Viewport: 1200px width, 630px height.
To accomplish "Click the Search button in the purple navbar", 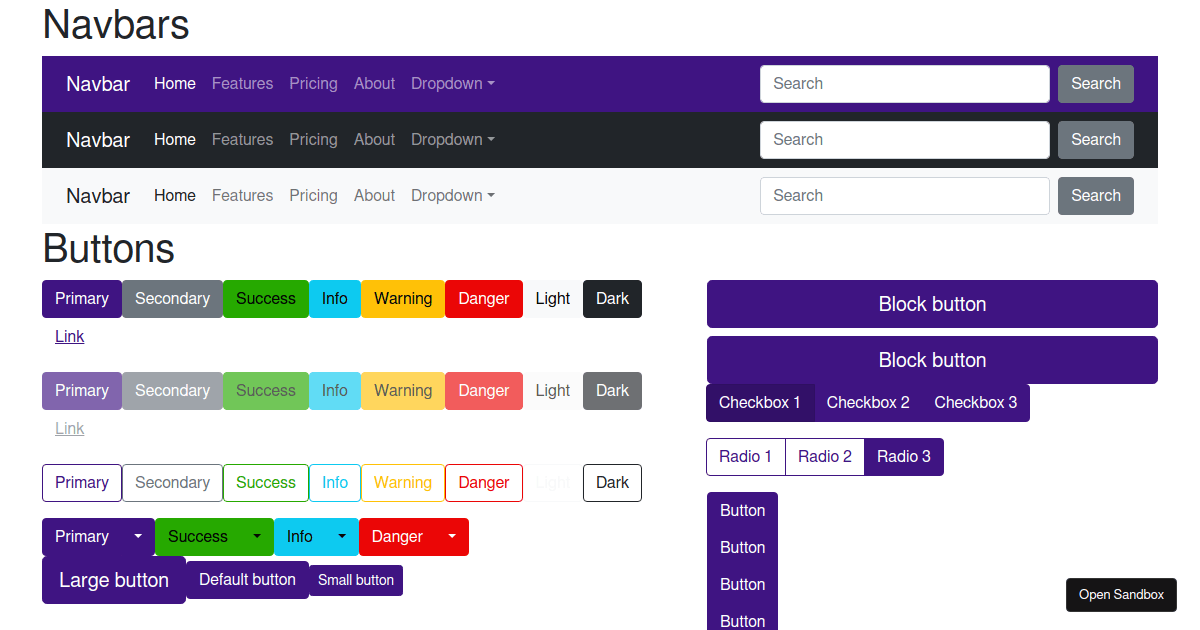I will coord(1095,83).
